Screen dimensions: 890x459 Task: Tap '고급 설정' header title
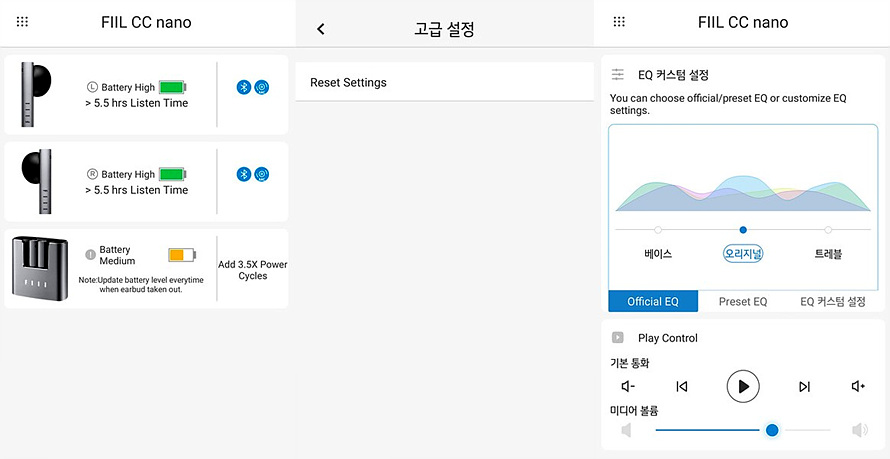(x=444, y=30)
